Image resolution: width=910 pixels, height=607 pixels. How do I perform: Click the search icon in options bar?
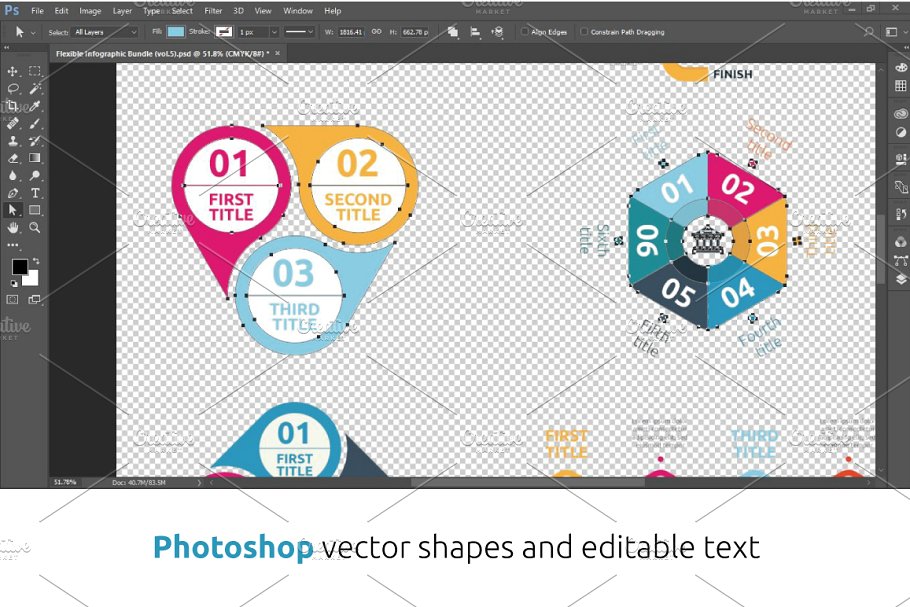[868, 32]
